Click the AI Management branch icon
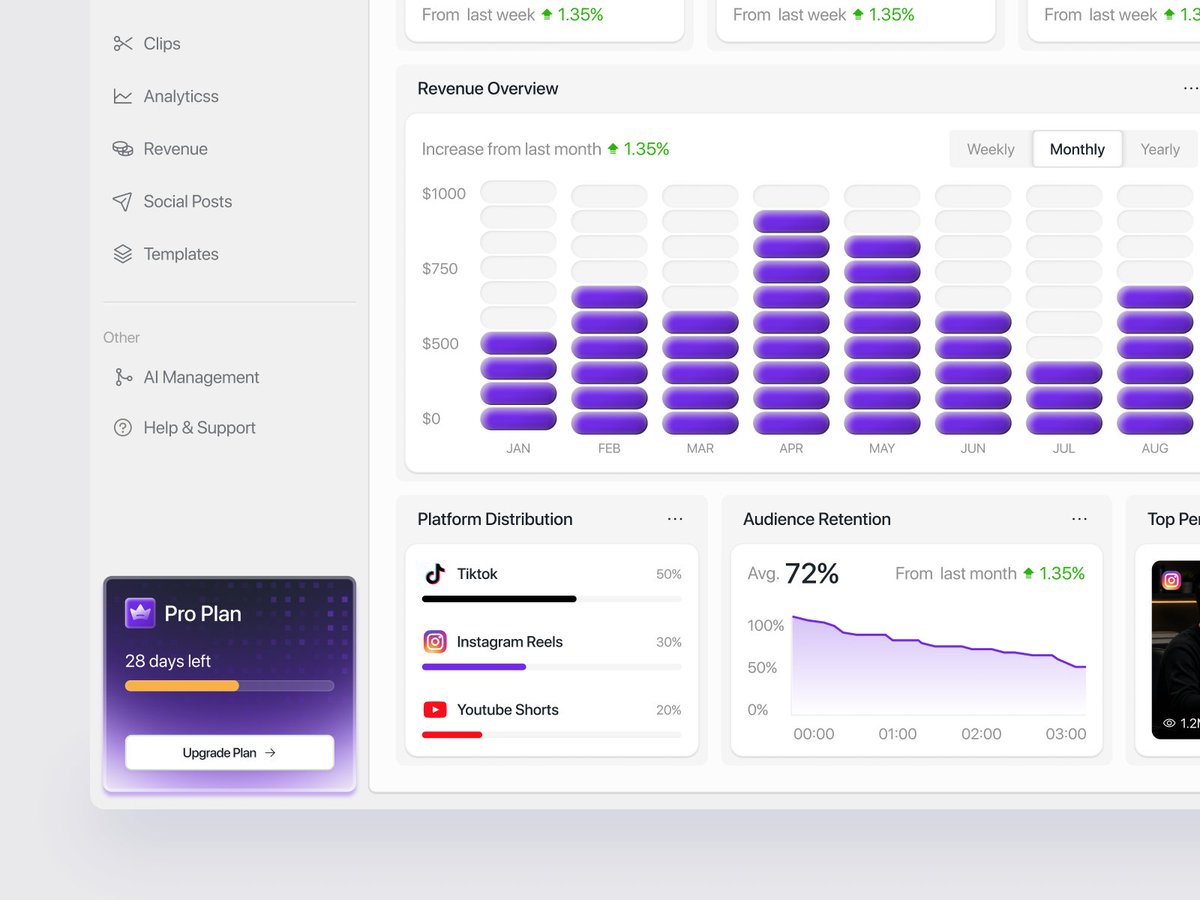1200x900 pixels. point(123,377)
